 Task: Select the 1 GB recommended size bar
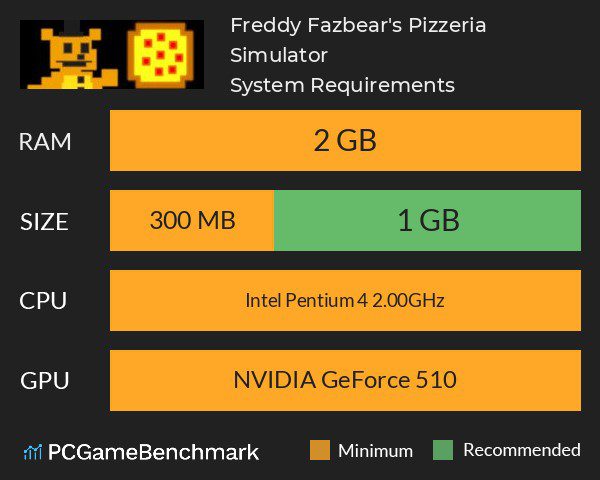tap(427, 221)
